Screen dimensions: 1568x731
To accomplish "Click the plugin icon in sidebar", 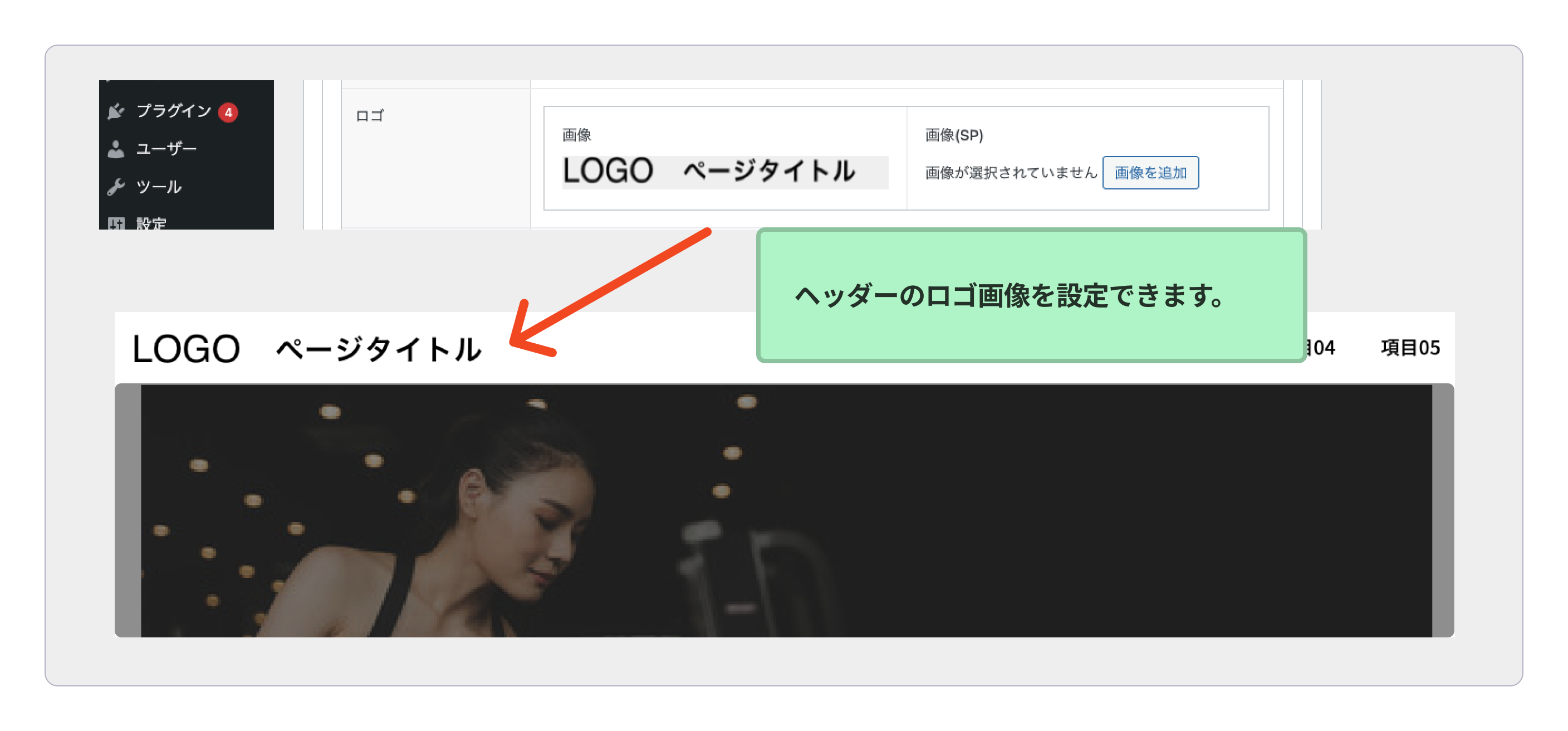I will 116,111.
